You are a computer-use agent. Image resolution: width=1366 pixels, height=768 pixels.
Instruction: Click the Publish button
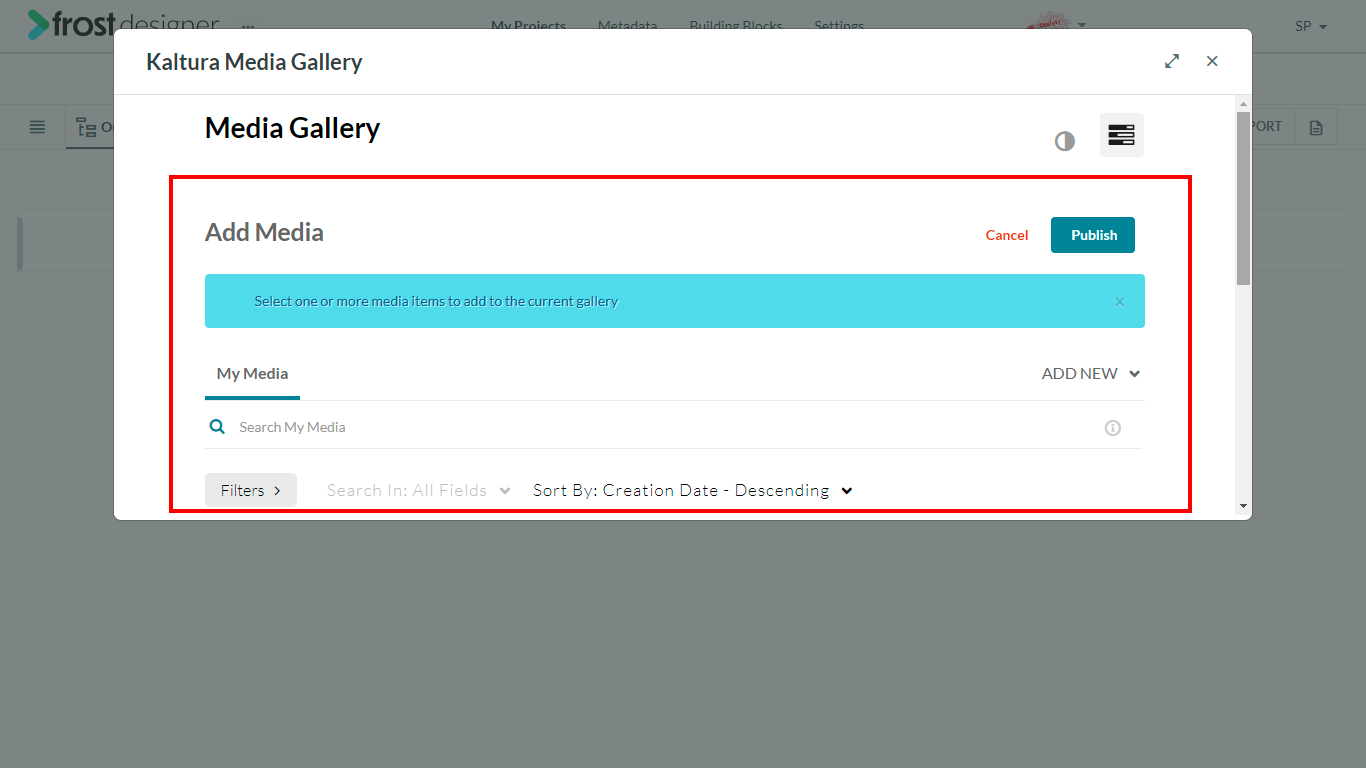(1093, 235)
